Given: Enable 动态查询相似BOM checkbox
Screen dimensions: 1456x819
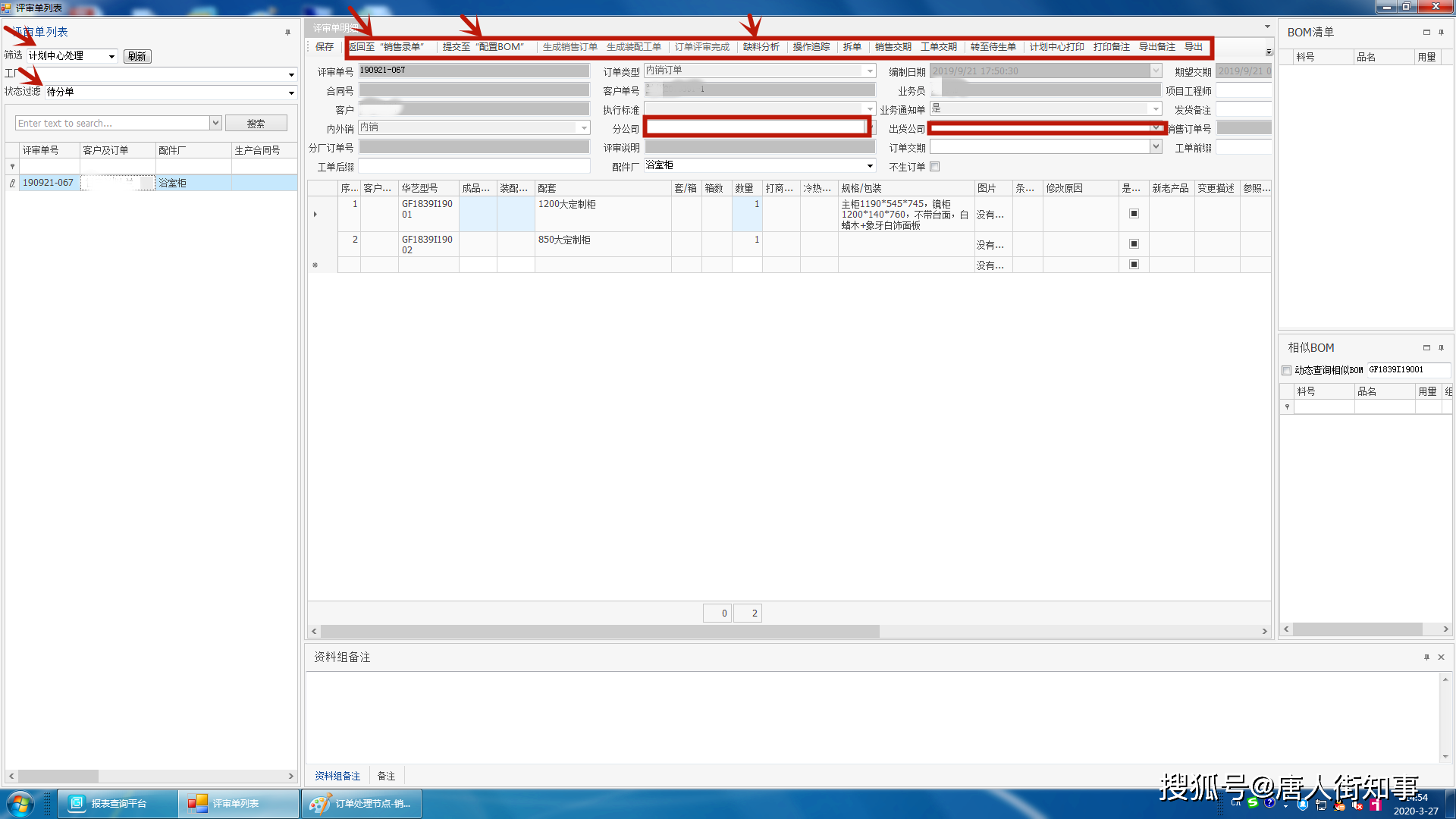Looking at the screenshot, I should [1286, 371].
